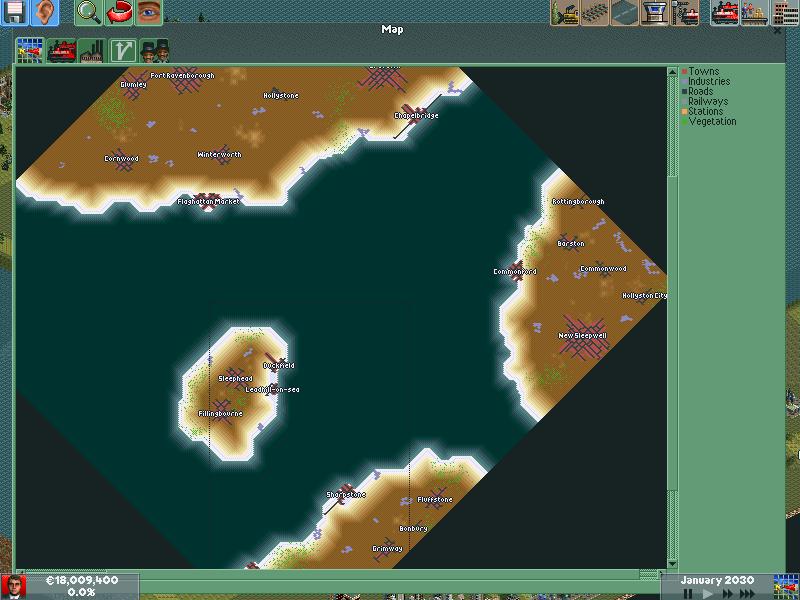
Task: Click Grimway town on the map
Action: click(x=387, y=549)
